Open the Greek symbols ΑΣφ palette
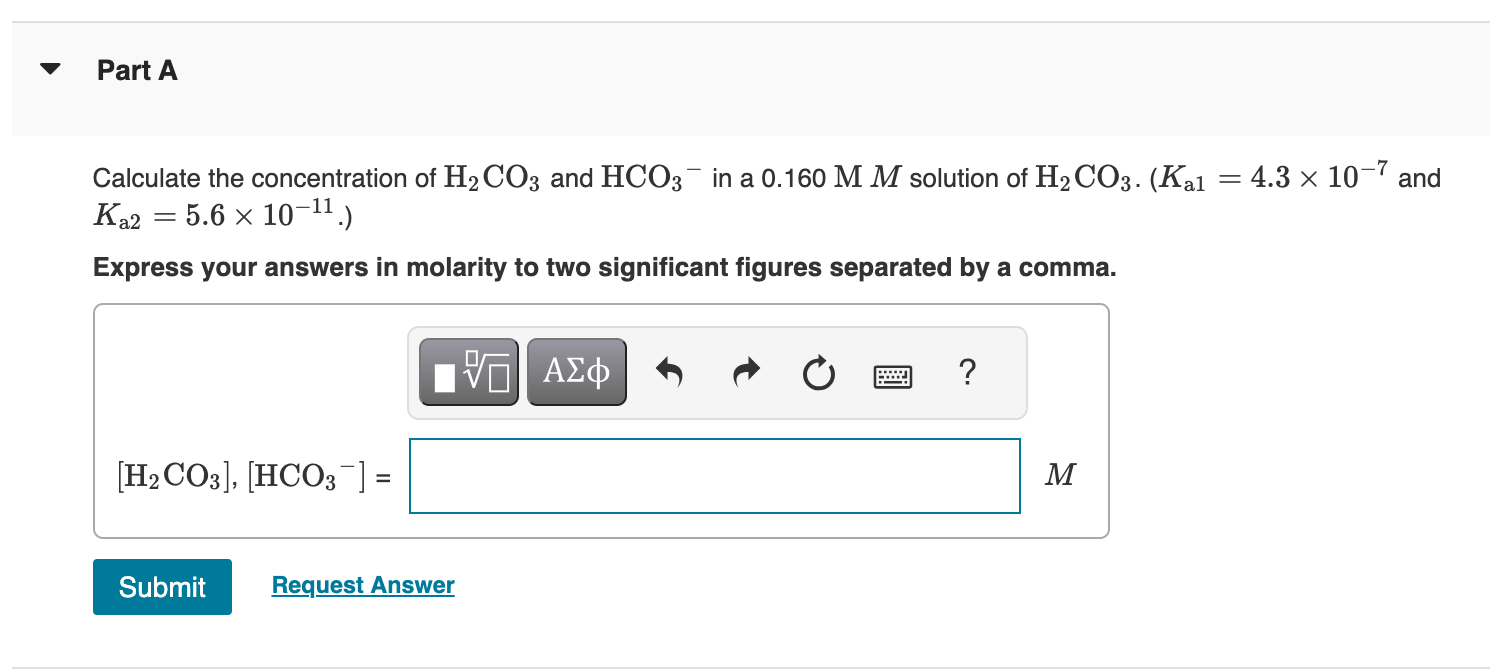The image size is (1504, 672). (x=576, y=371)
